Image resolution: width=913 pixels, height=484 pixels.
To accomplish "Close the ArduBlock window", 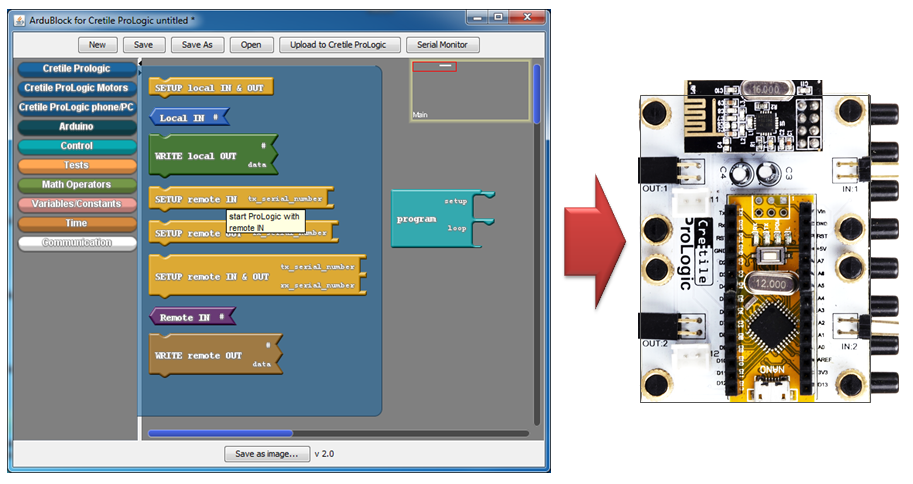I will point(528,17).
